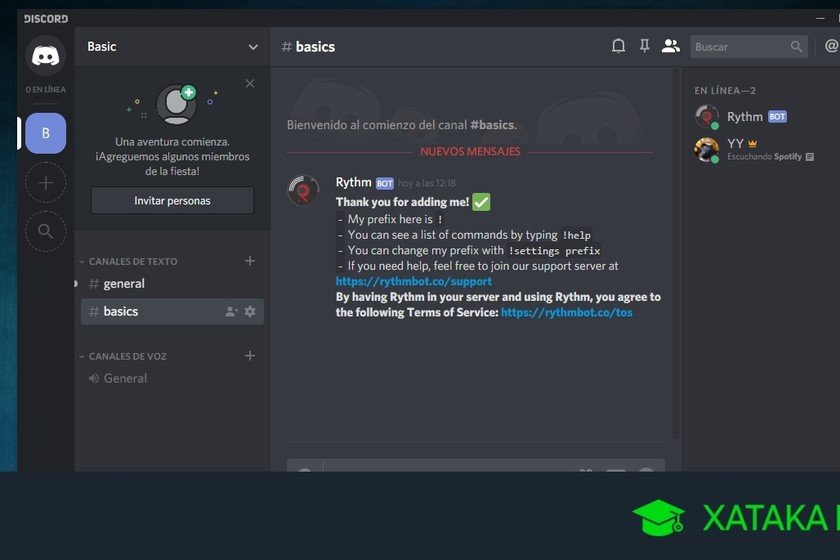The height and width of the screenshot is (560, 840).
Task: Open server discovery with the magnifier circle
Action: pyautogui.click(x=46, y=232)
